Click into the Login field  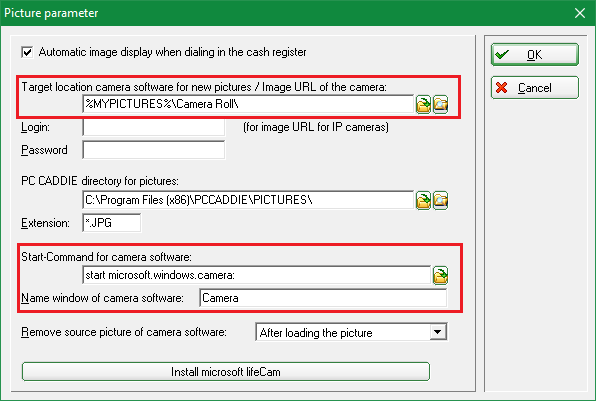154,127
